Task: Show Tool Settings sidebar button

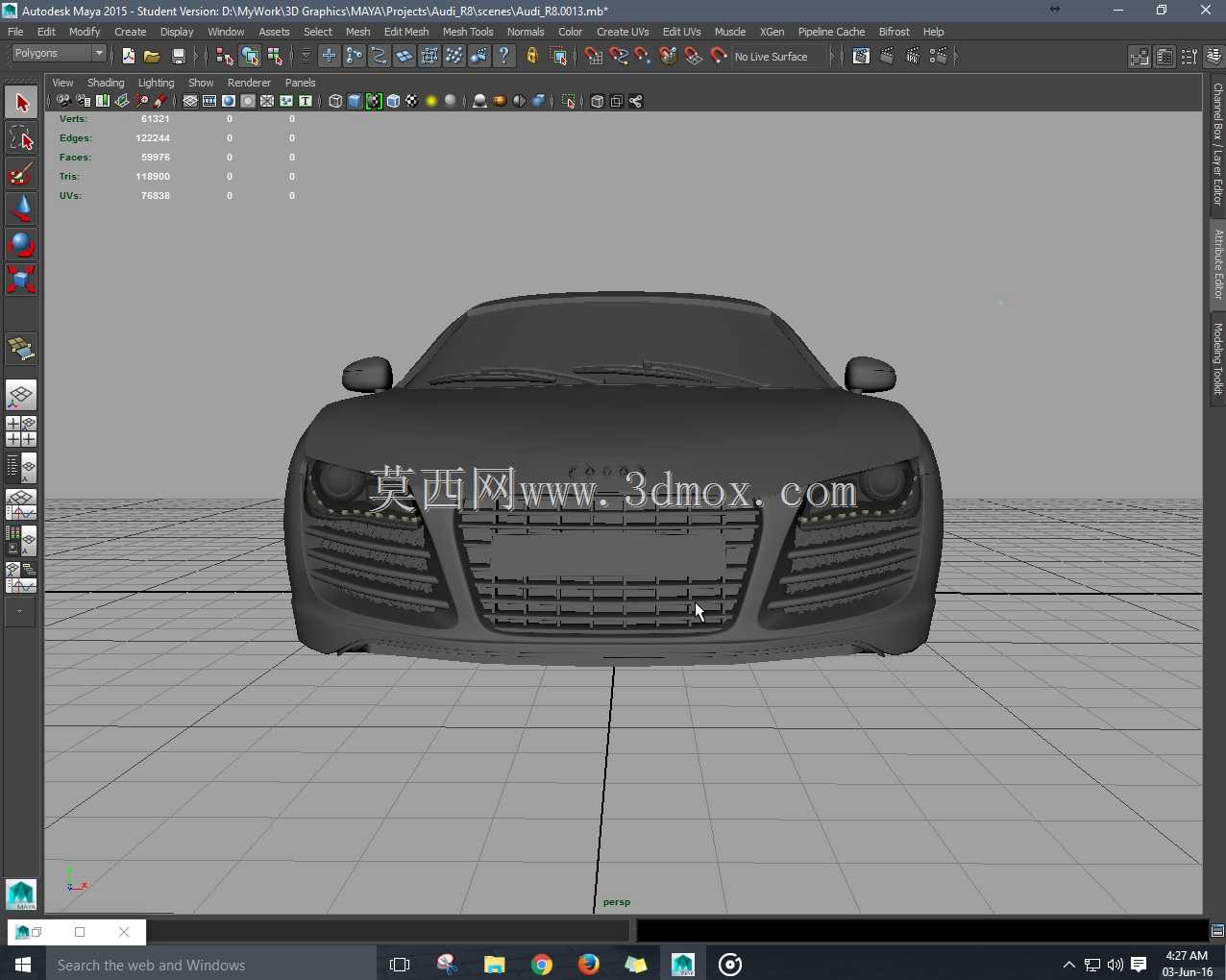Action: 1189,57
